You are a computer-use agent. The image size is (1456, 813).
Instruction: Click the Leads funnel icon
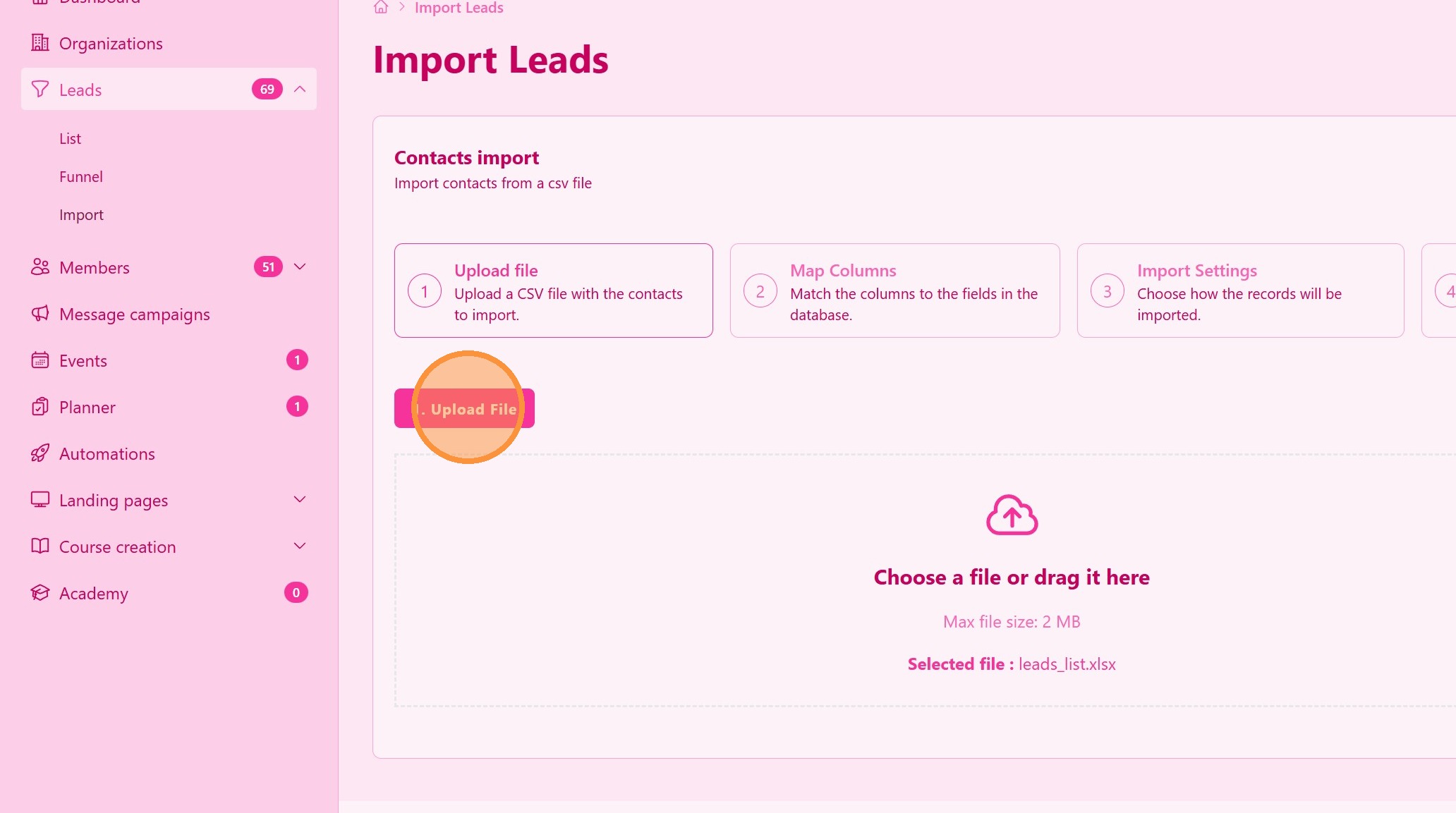40,90
